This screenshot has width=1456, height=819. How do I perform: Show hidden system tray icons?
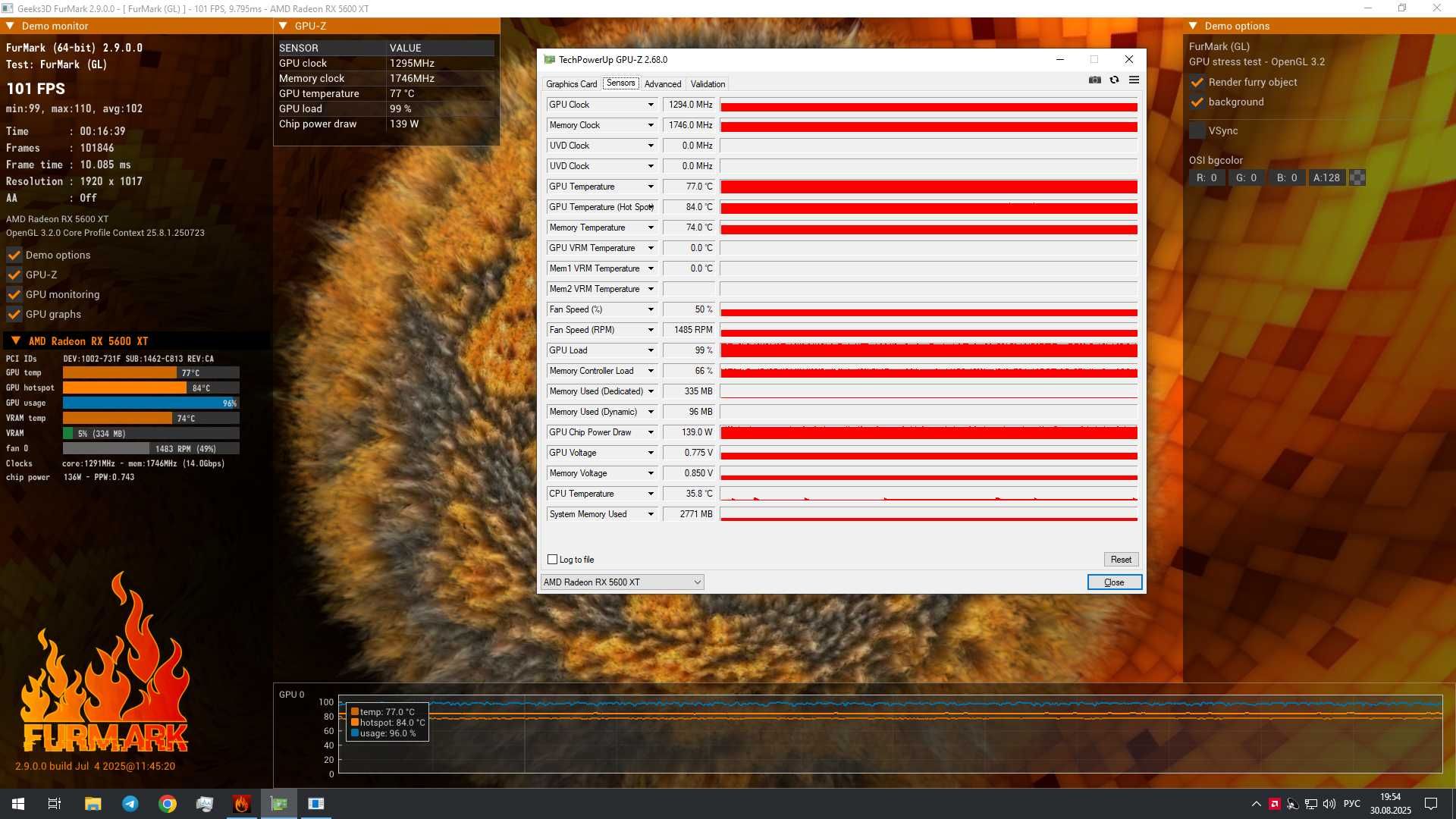(1256, 804)
